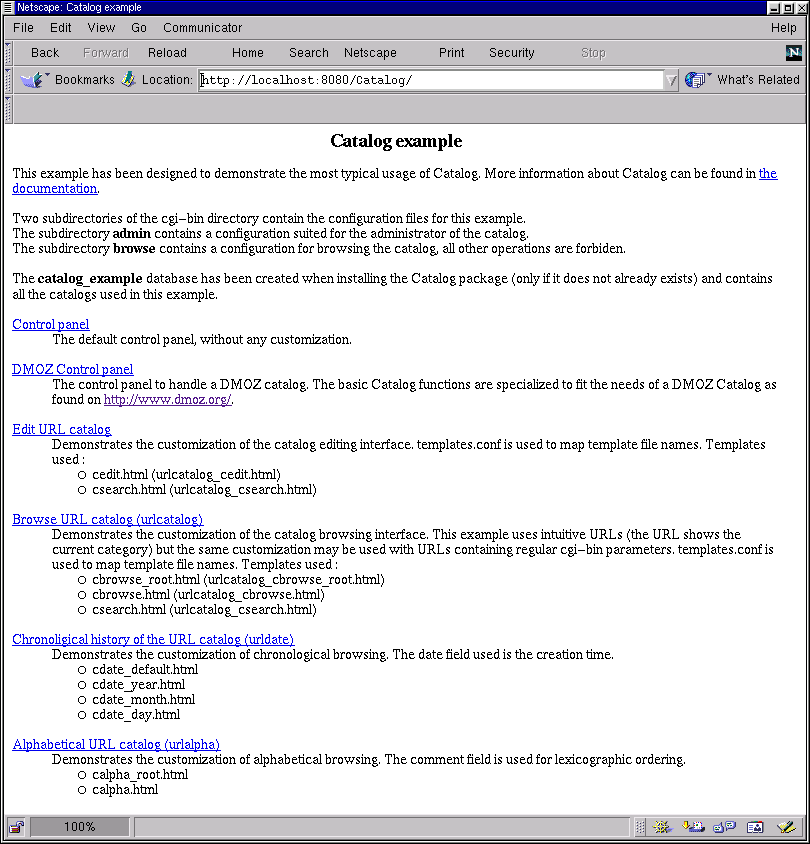Click the 100% zoom status indicator
Image resolution: width=810 pixels, height=844 pixels.
(80, 826)
